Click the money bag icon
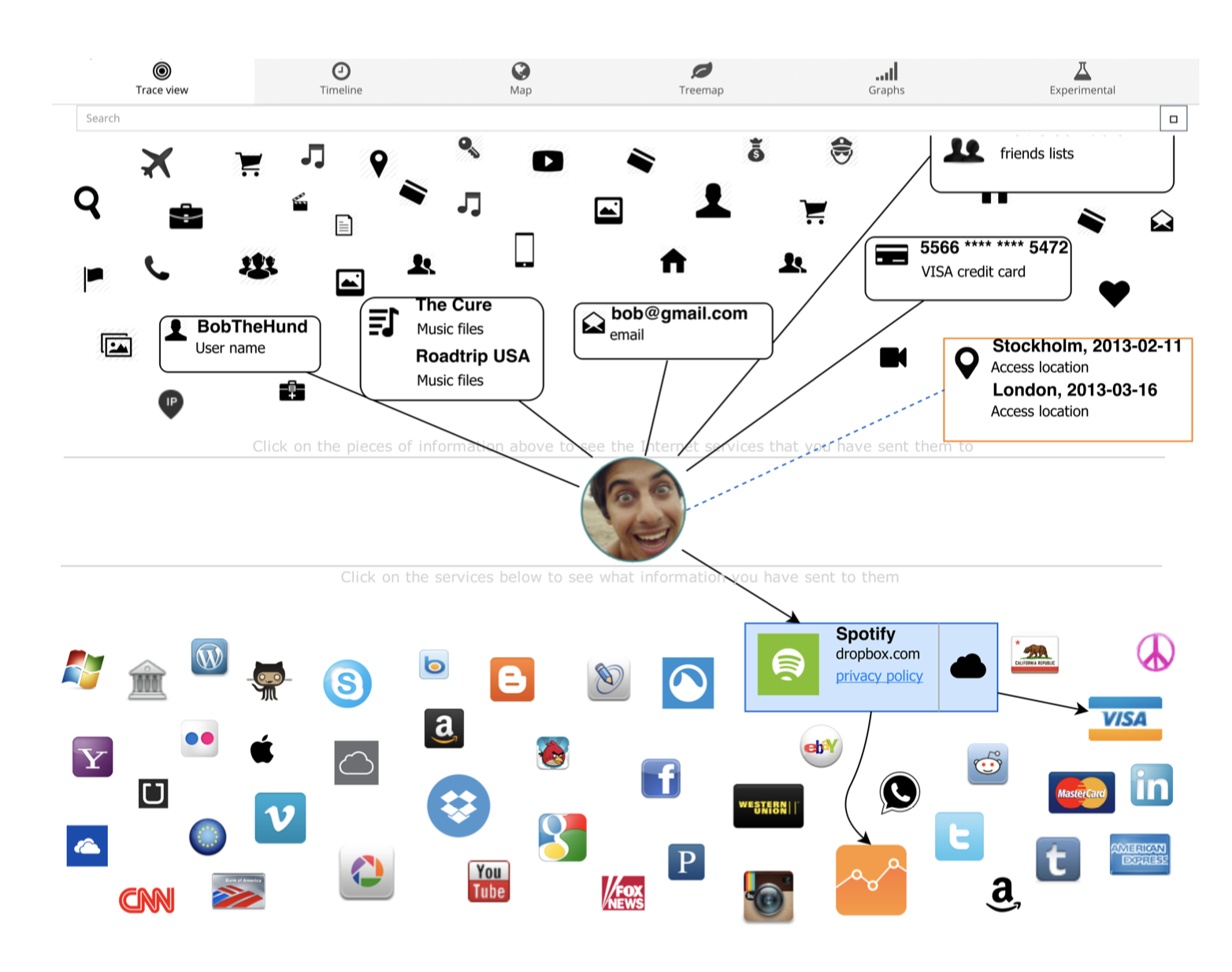The image size is (1232, 972). 756,150
